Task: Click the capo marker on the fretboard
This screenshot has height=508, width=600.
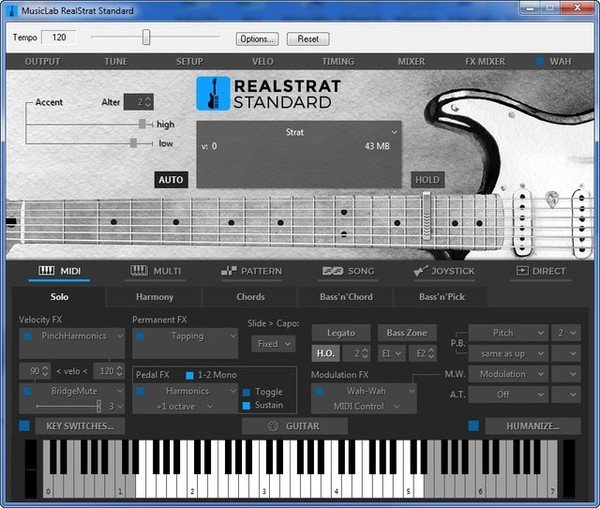Action: (426, 217)
